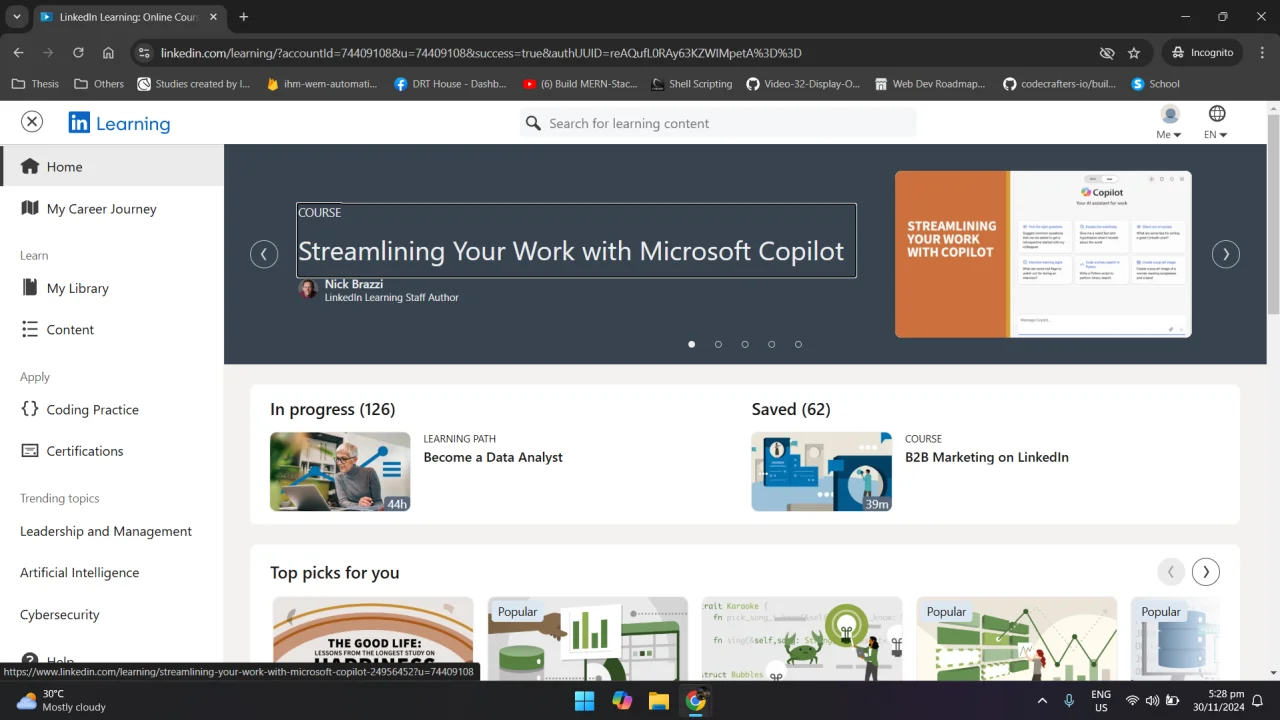The width and height of the screenshot is (1280, 720).
Task: Open Web Dev Roadmap bookmark
Action: (930, 84)
